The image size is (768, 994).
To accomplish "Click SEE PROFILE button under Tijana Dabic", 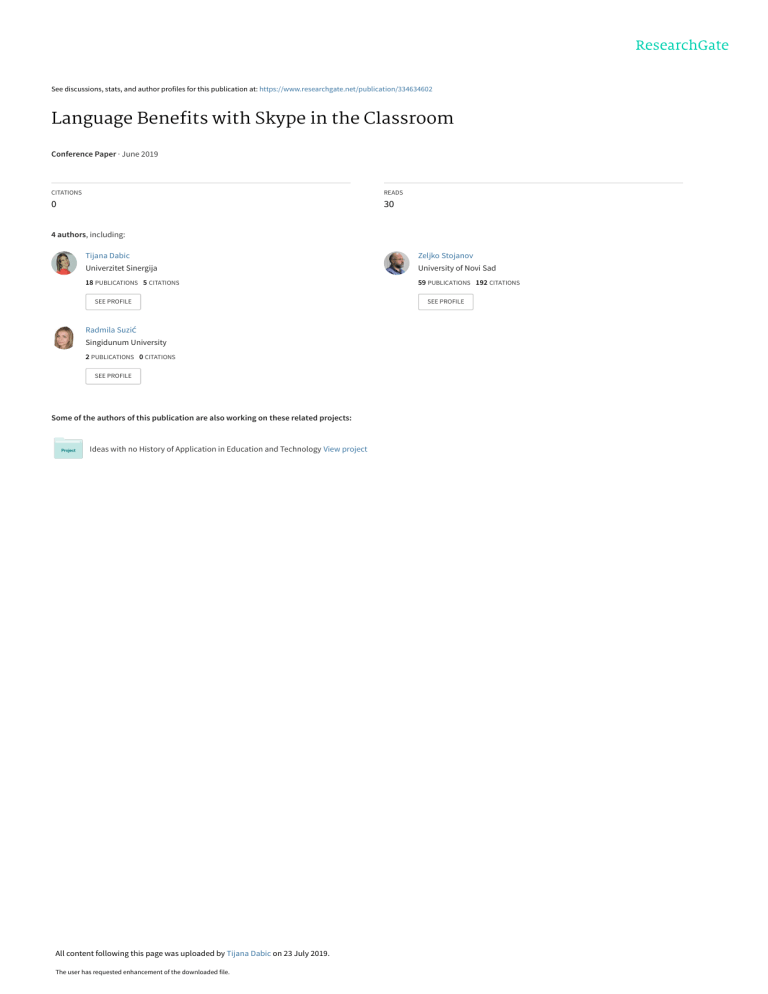I will (113, 302).
